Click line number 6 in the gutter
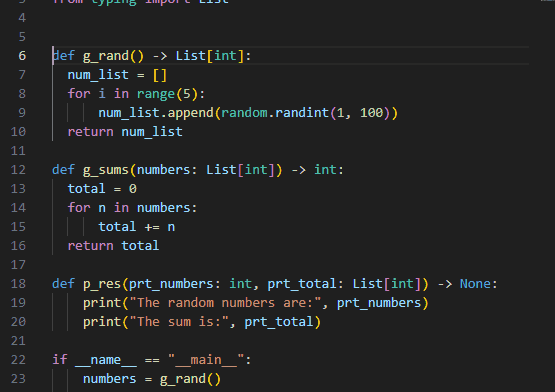Image resolution: width=555 pixels, height=392 pixels. 22,56
